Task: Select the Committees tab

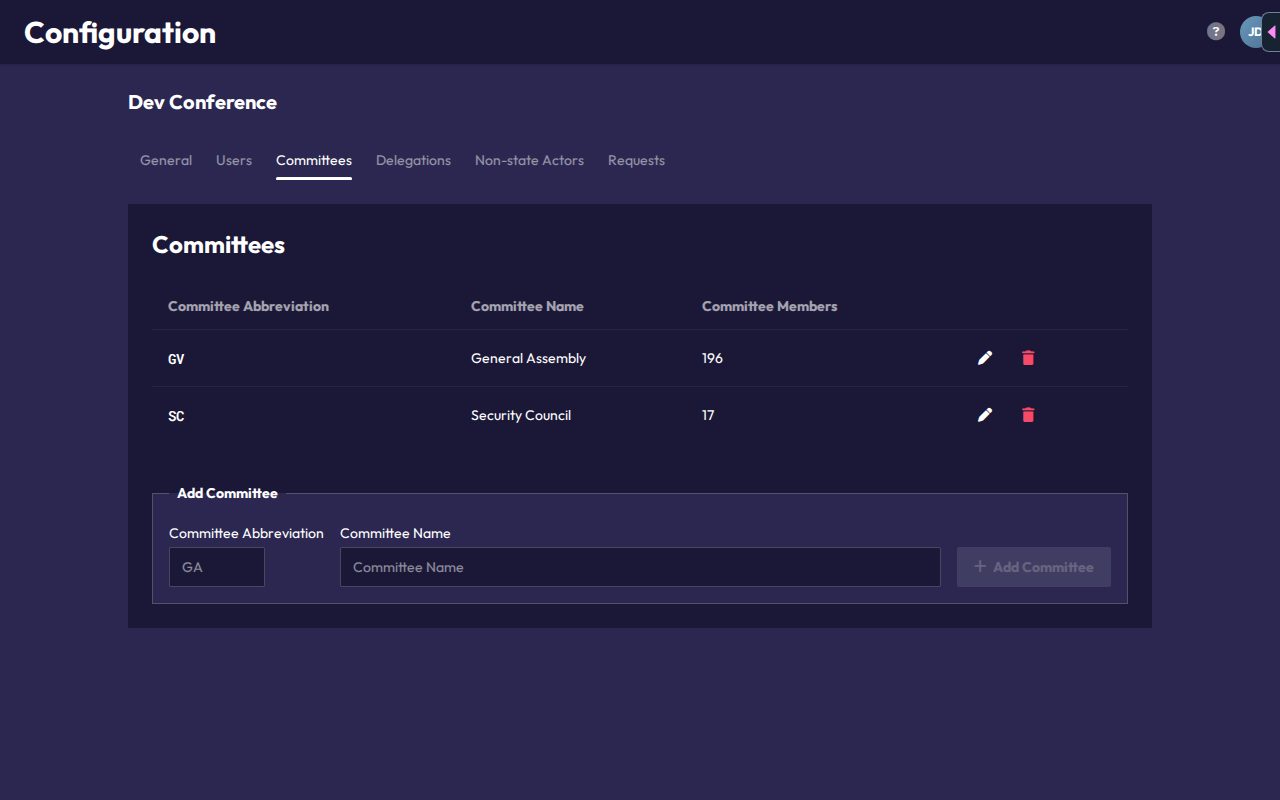Action: coord(314,160)
